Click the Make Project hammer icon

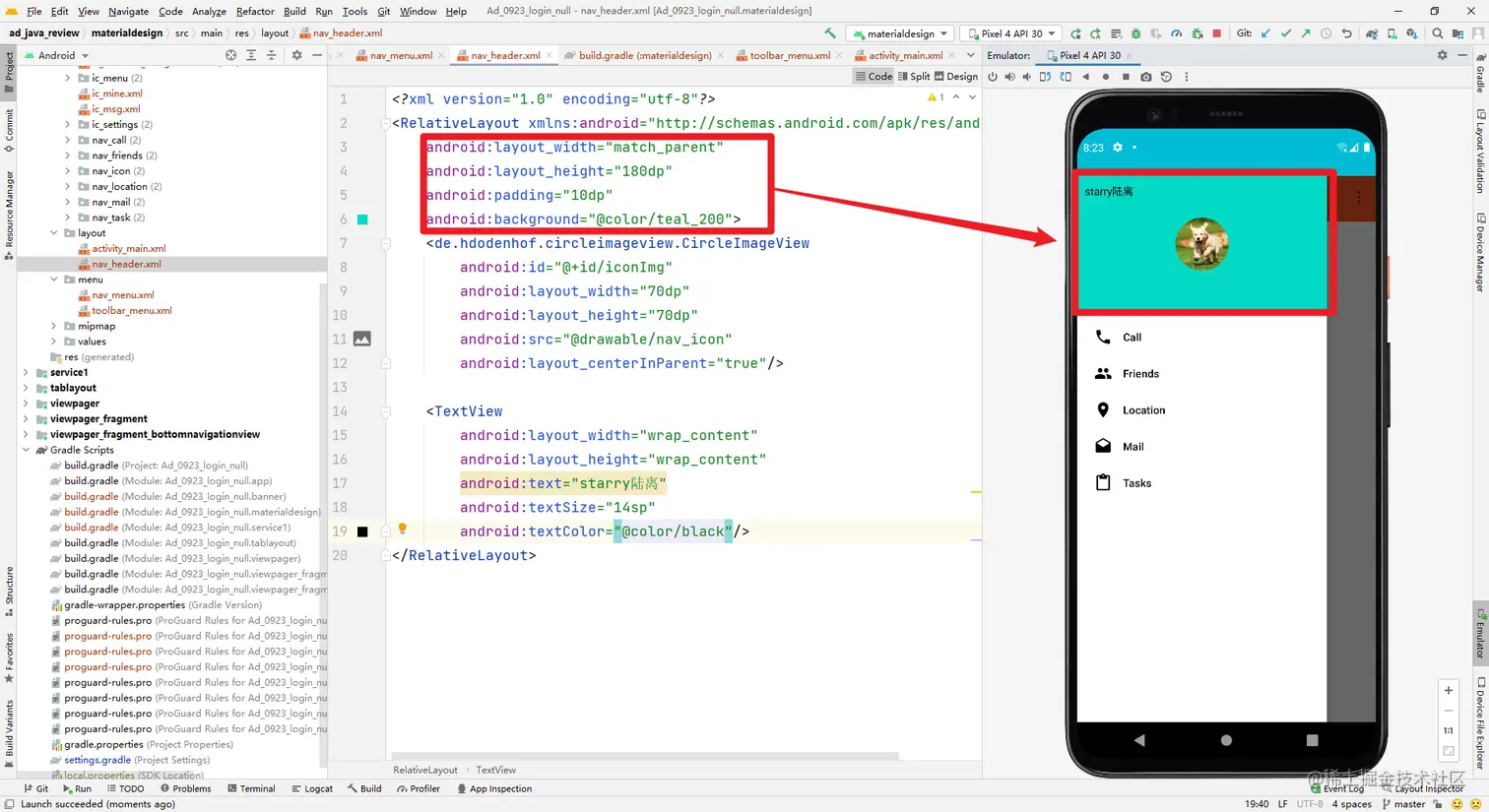click(x=830, y=33)
